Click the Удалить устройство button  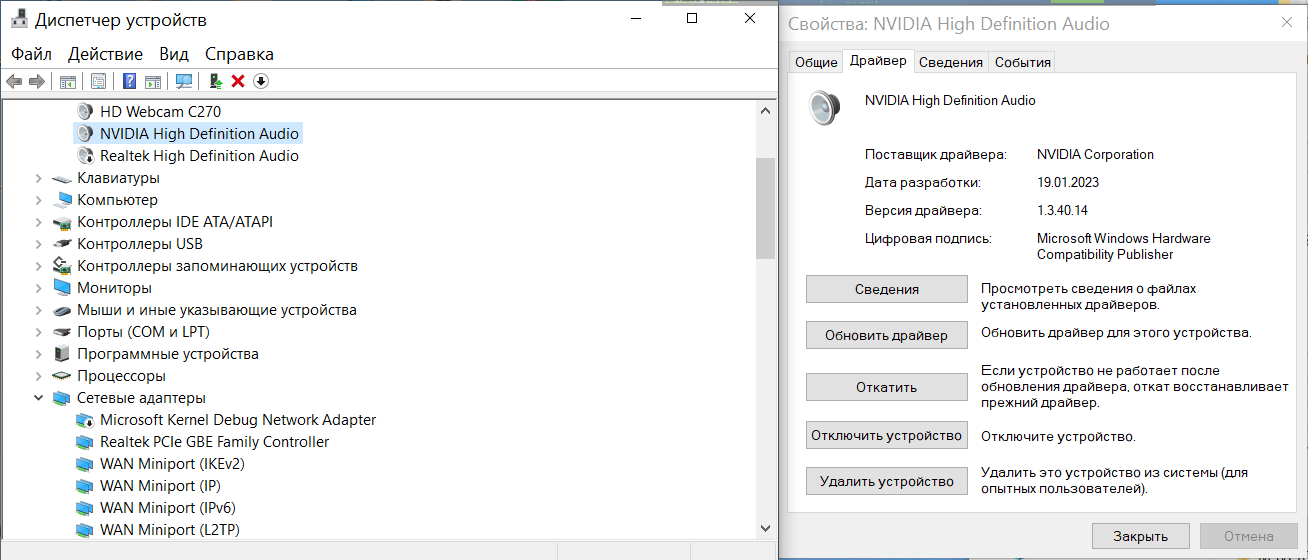tap(887, 481)
